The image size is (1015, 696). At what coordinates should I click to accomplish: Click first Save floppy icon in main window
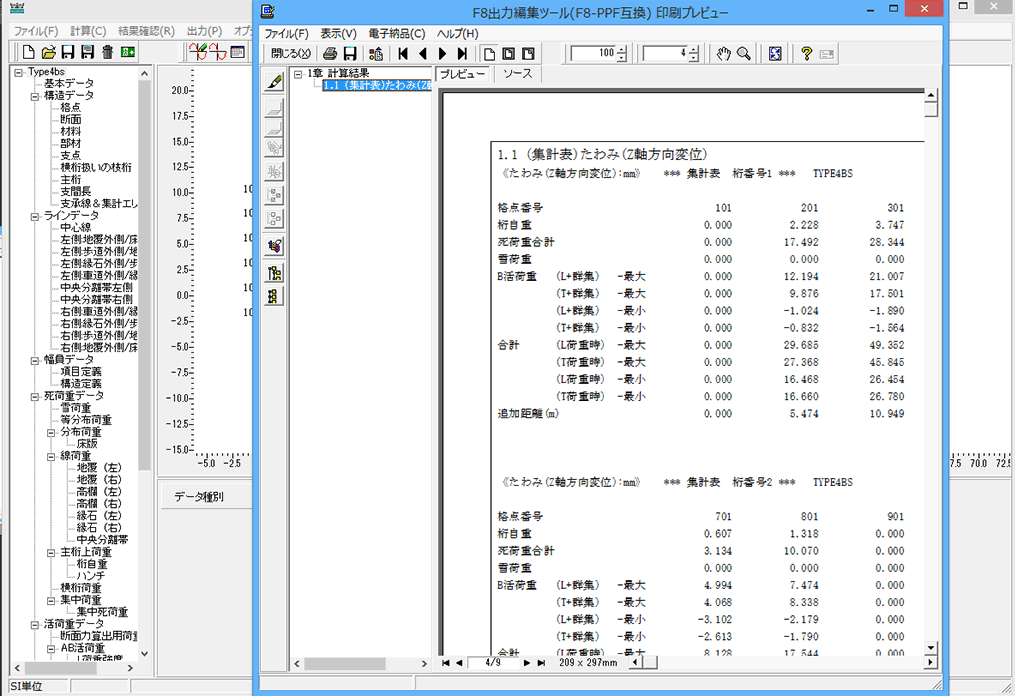68,52
